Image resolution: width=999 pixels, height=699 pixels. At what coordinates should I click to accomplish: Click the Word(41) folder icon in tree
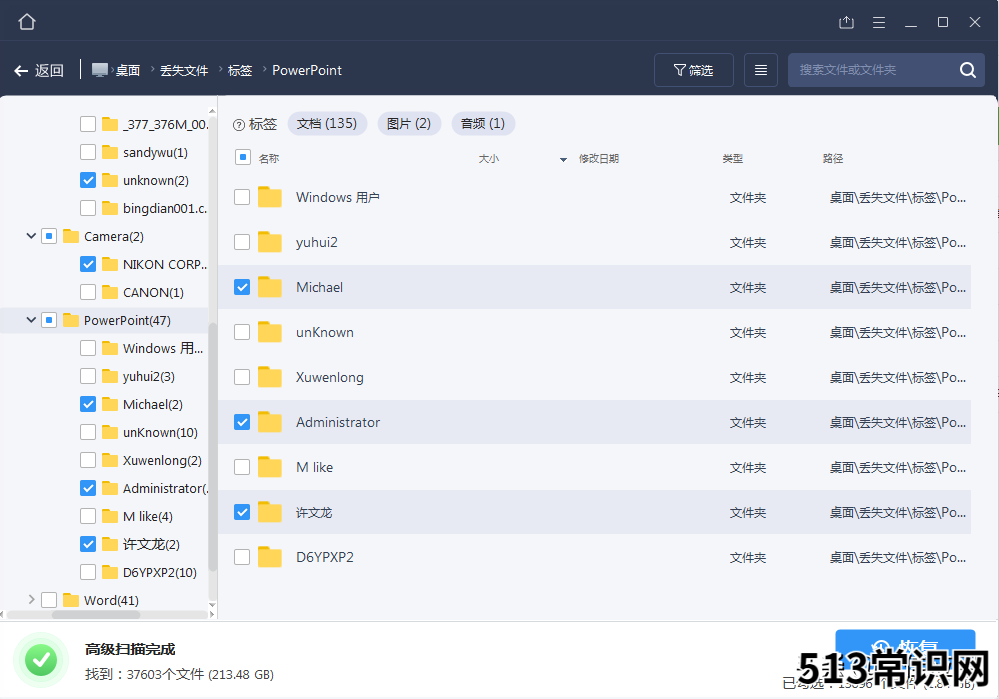(x=71, y=600)
